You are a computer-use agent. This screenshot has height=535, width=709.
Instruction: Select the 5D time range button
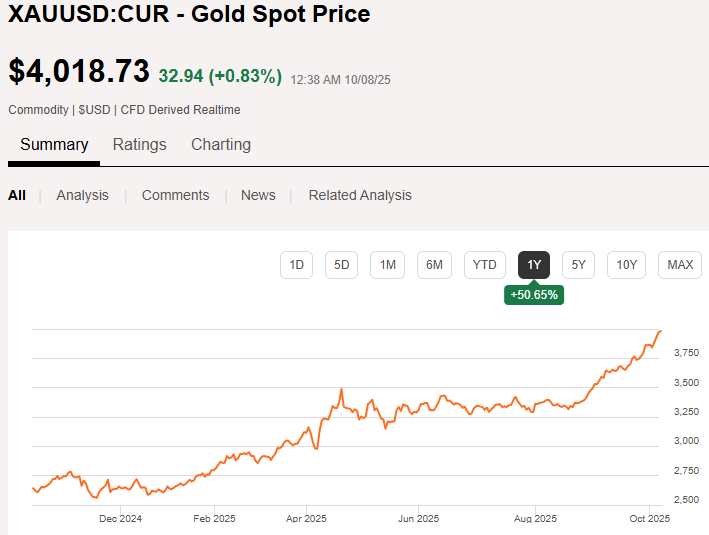(341, 265)
